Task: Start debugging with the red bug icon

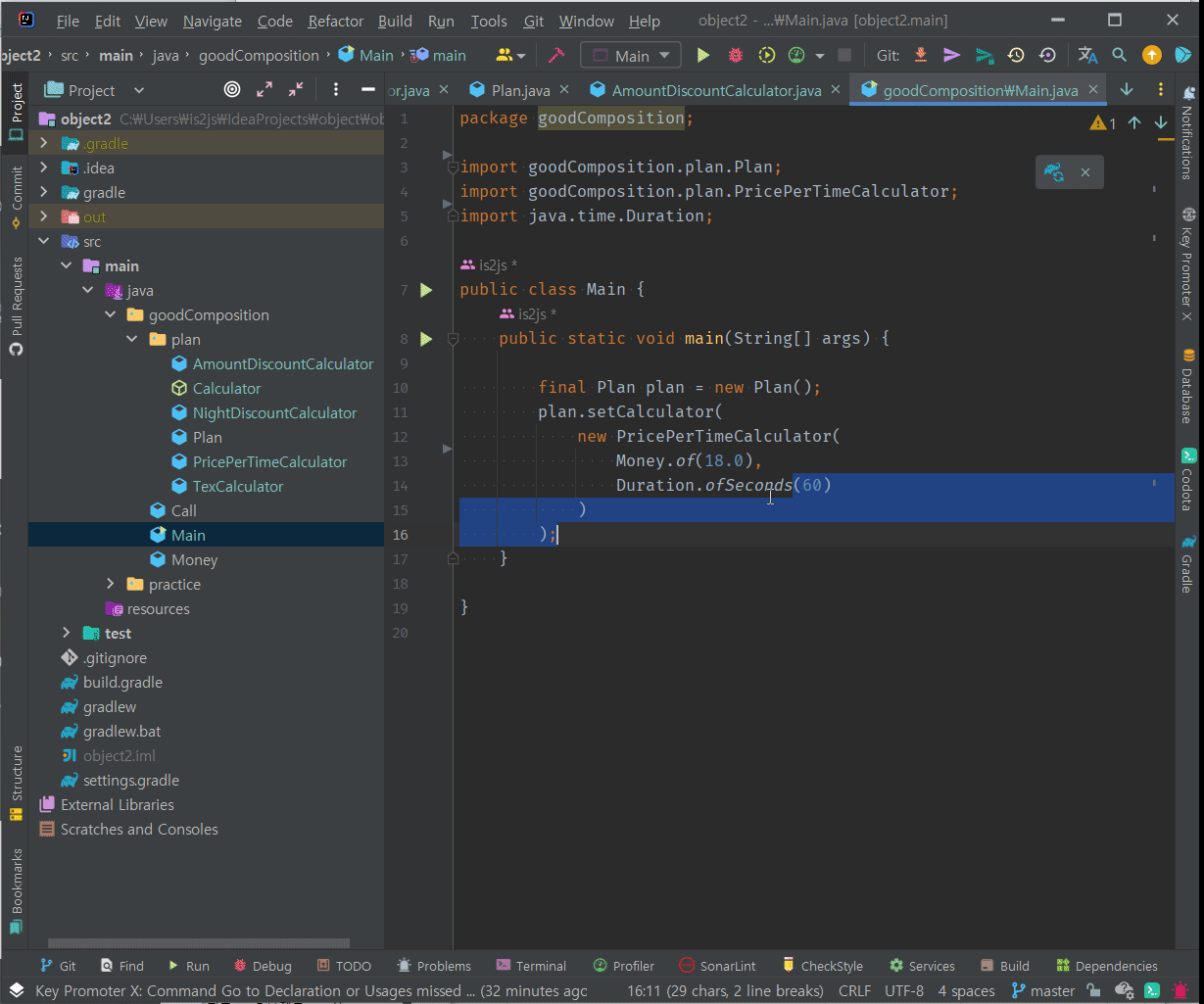Action: (x=735, y=56)
